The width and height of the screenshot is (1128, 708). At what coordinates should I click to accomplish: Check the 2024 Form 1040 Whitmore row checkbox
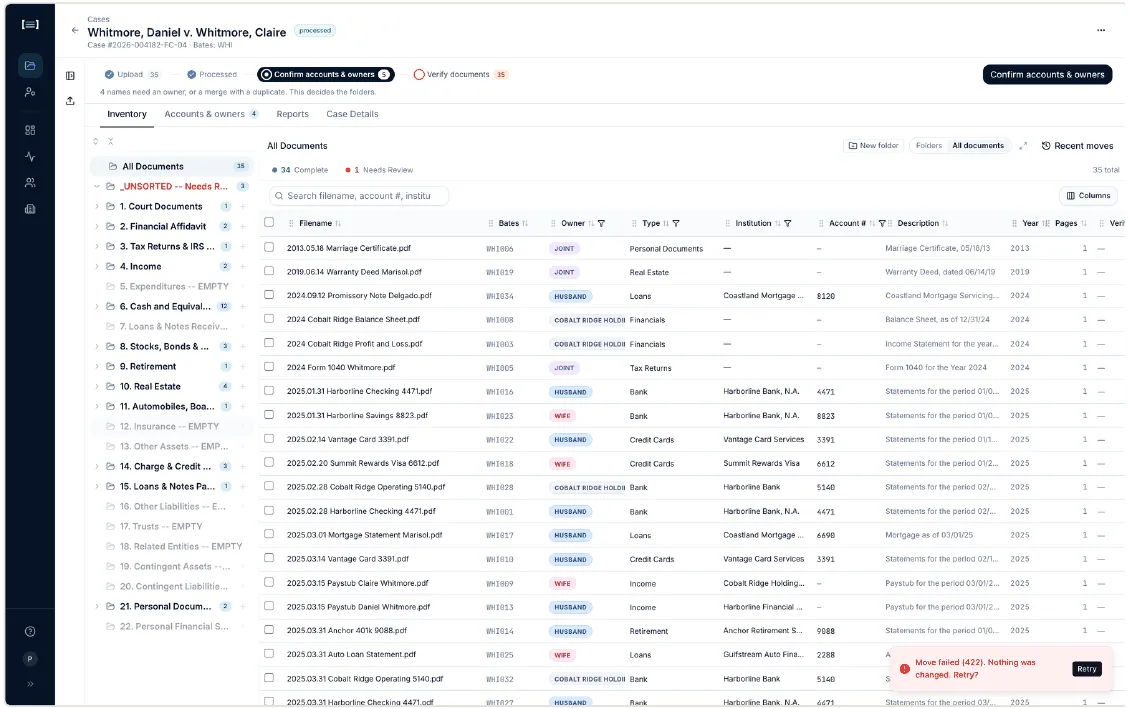269,366
